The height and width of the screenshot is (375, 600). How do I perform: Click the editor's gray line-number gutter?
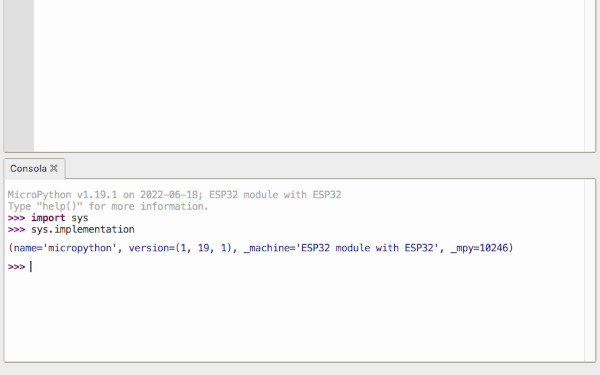(19, 75)
